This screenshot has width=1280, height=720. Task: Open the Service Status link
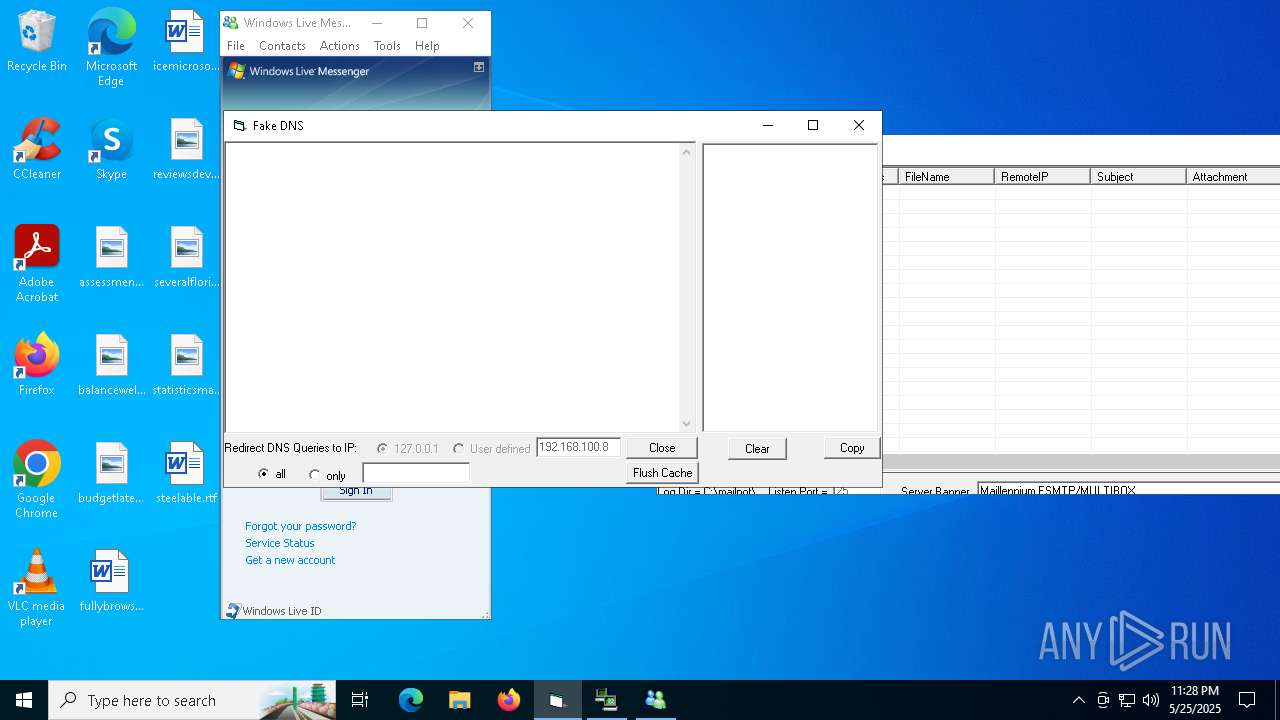coord(279,543)
